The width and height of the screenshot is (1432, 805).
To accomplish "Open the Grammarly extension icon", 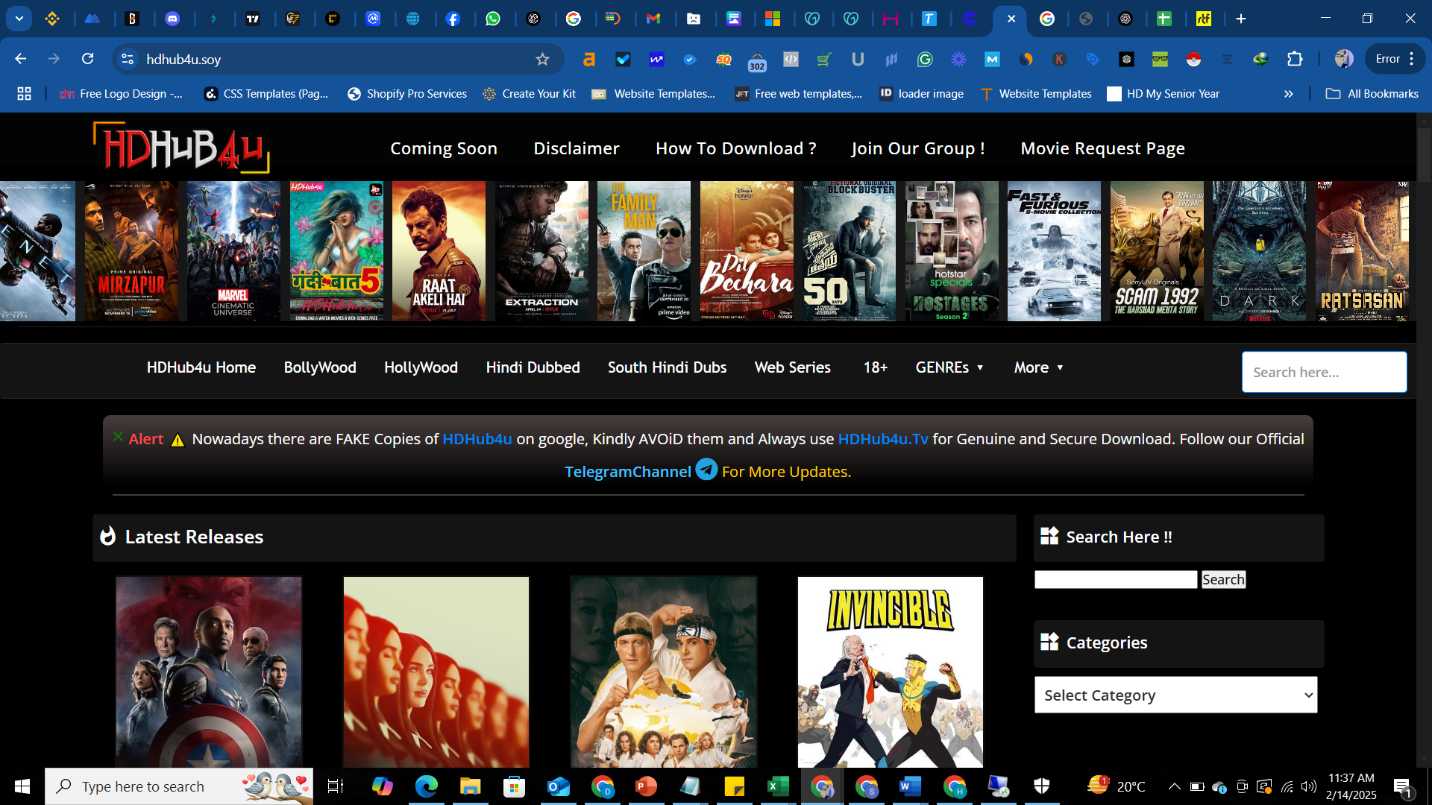I will click(925, 59).
